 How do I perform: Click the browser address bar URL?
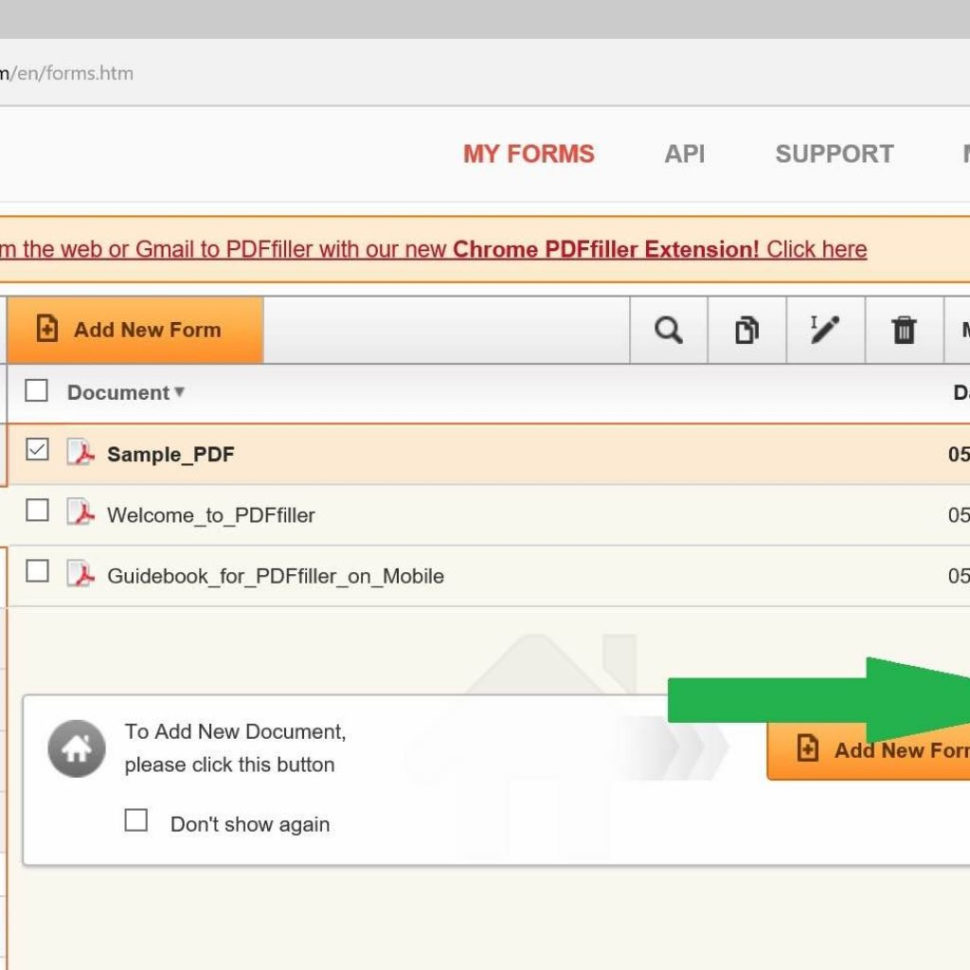[67, 73]
